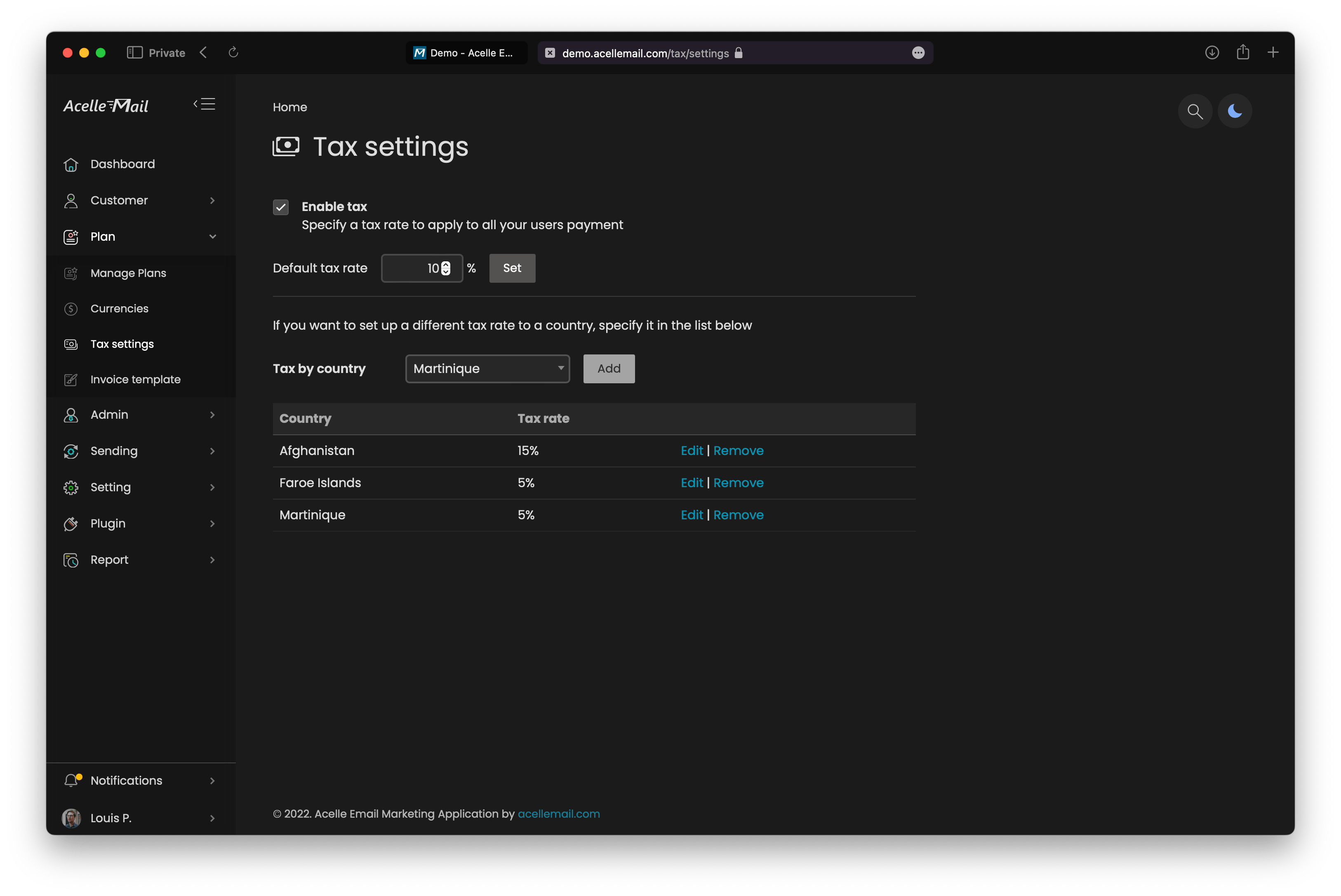The height and width of the screenshot is (896, 1341).
Task: Open a new browser tab
Action: tap(1273, 53)
